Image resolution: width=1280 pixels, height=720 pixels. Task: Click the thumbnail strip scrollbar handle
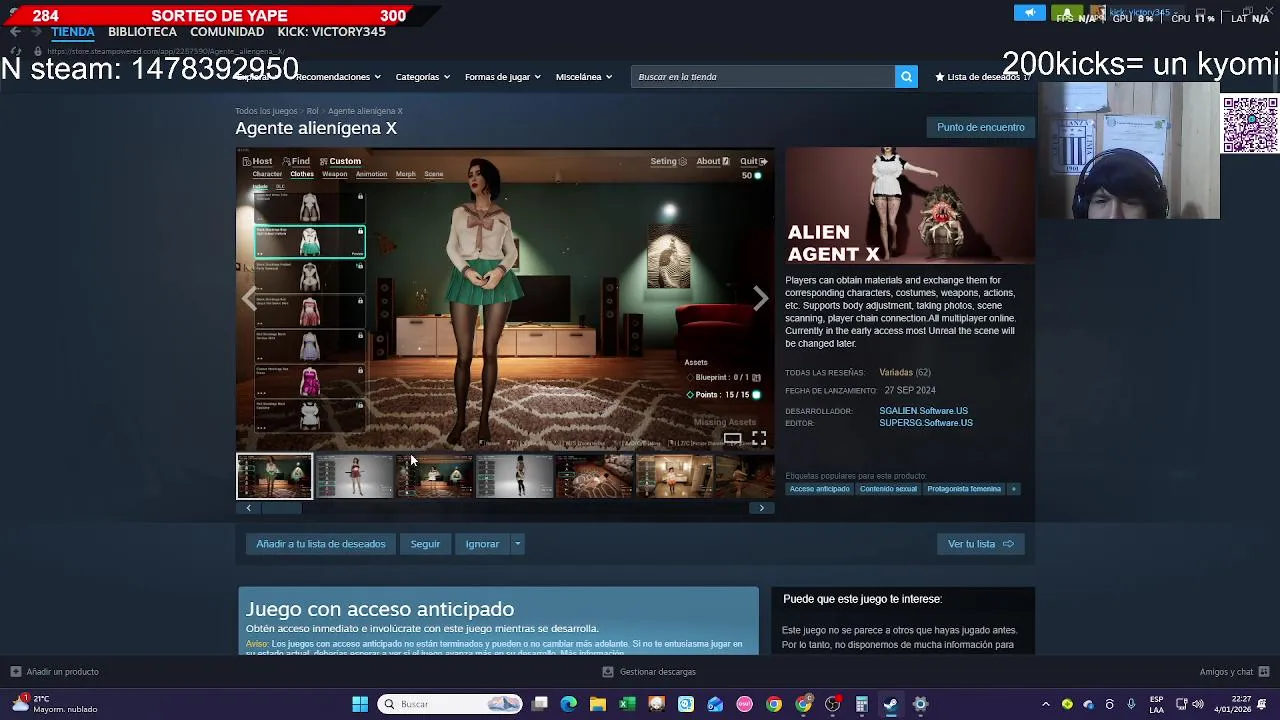(281, 508)
